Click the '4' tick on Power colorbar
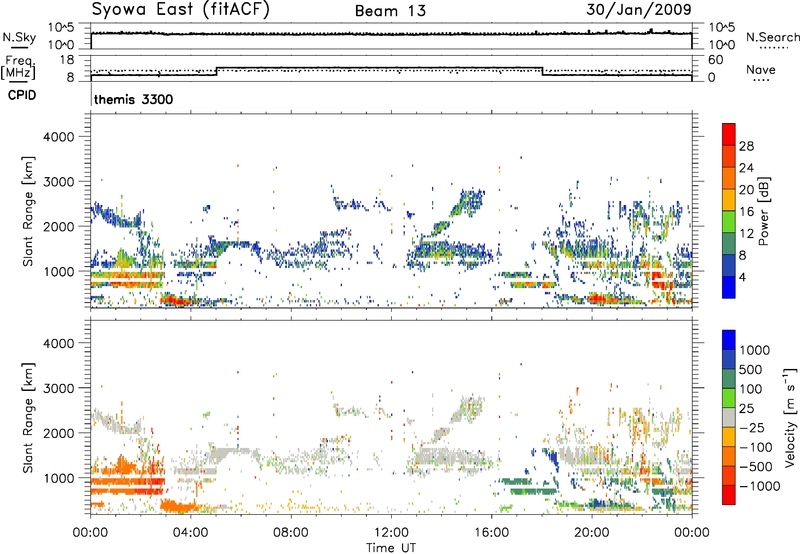The height and width of the screenshot is (554, 800). [742, 277]
